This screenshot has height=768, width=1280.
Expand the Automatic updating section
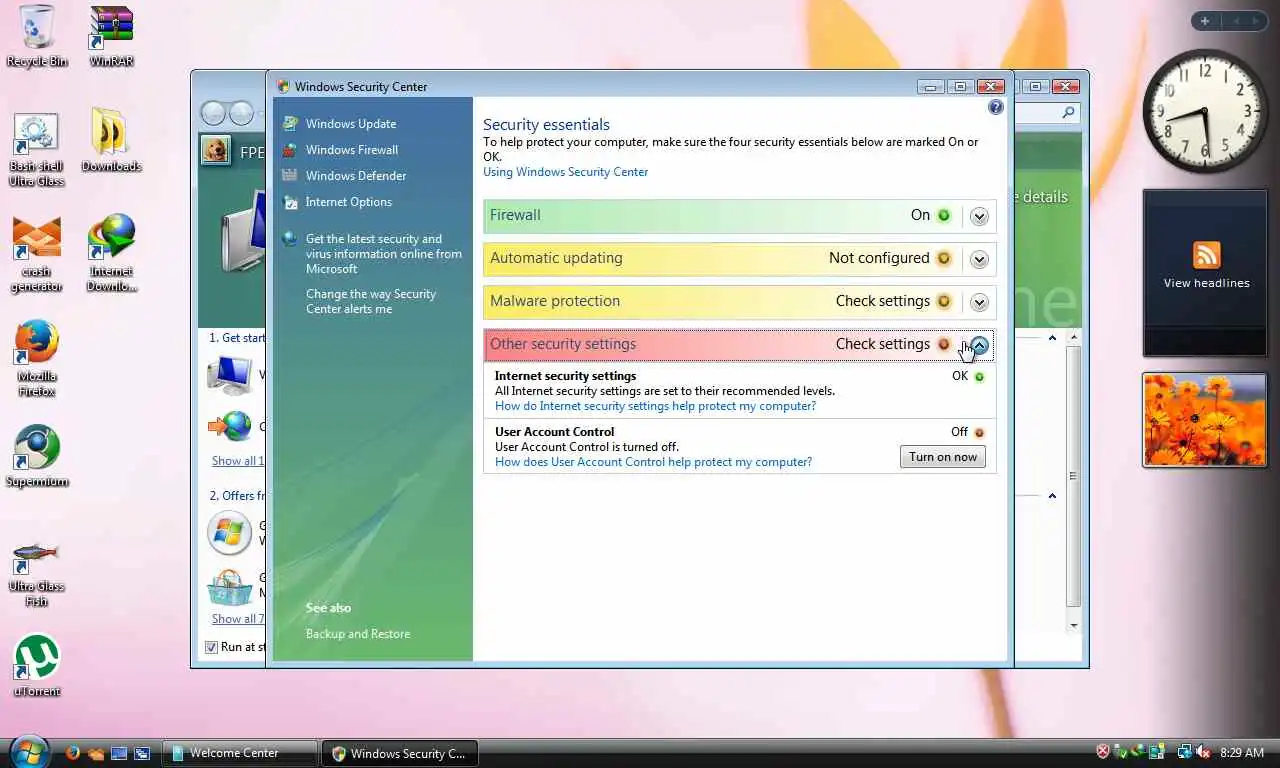979,259
